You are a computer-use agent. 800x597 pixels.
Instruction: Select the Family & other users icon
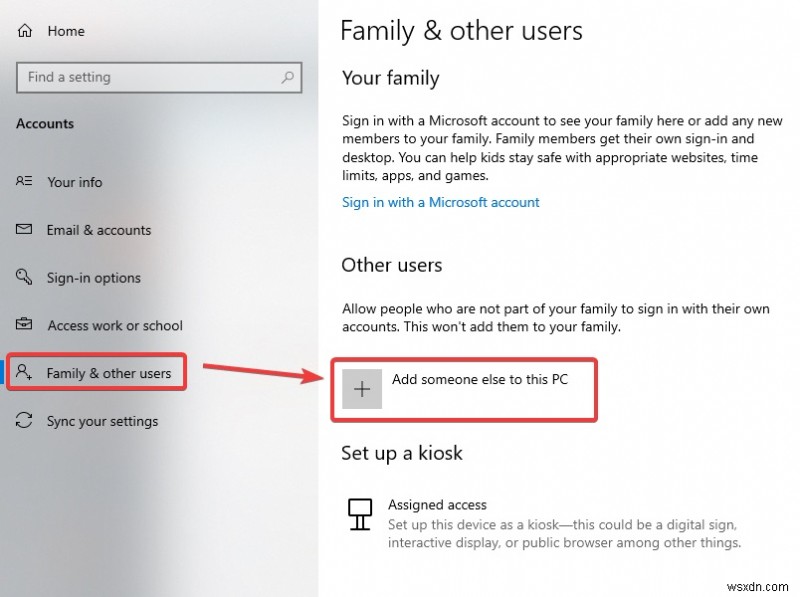(x=25, y=371)
